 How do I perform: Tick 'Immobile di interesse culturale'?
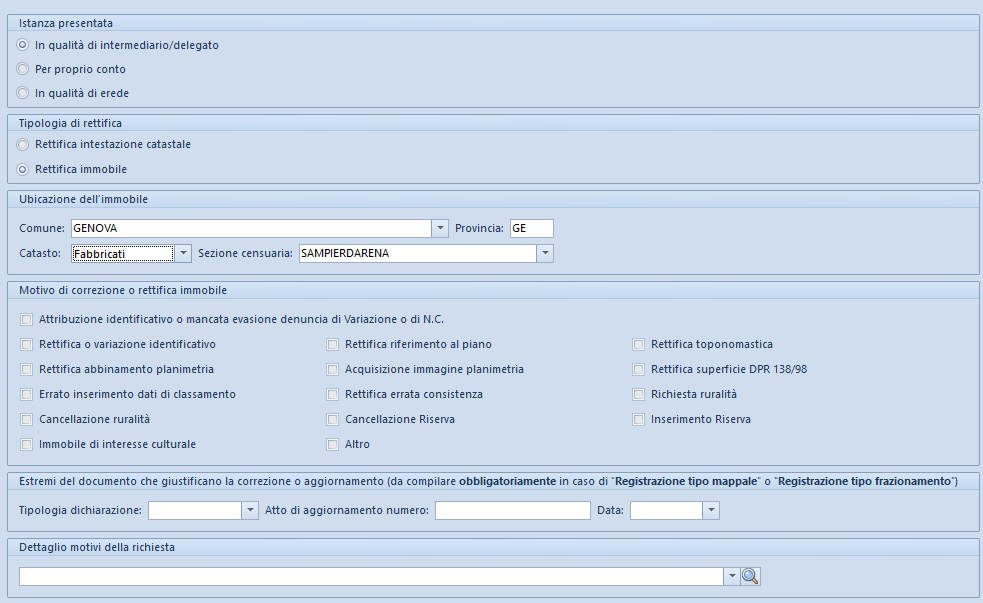pyautogui.click(x=26, y=444)
